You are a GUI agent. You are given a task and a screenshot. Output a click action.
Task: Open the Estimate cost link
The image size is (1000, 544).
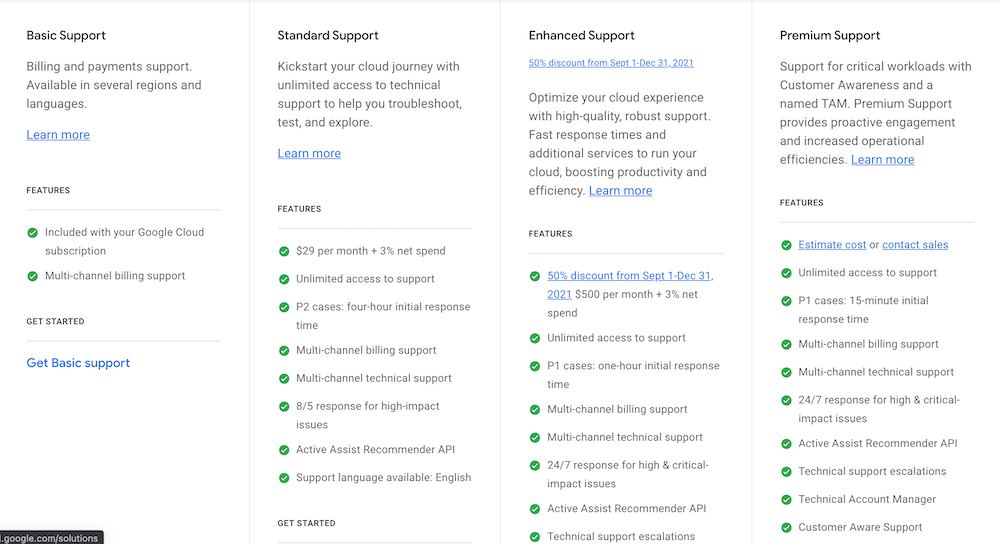point(832,245)
